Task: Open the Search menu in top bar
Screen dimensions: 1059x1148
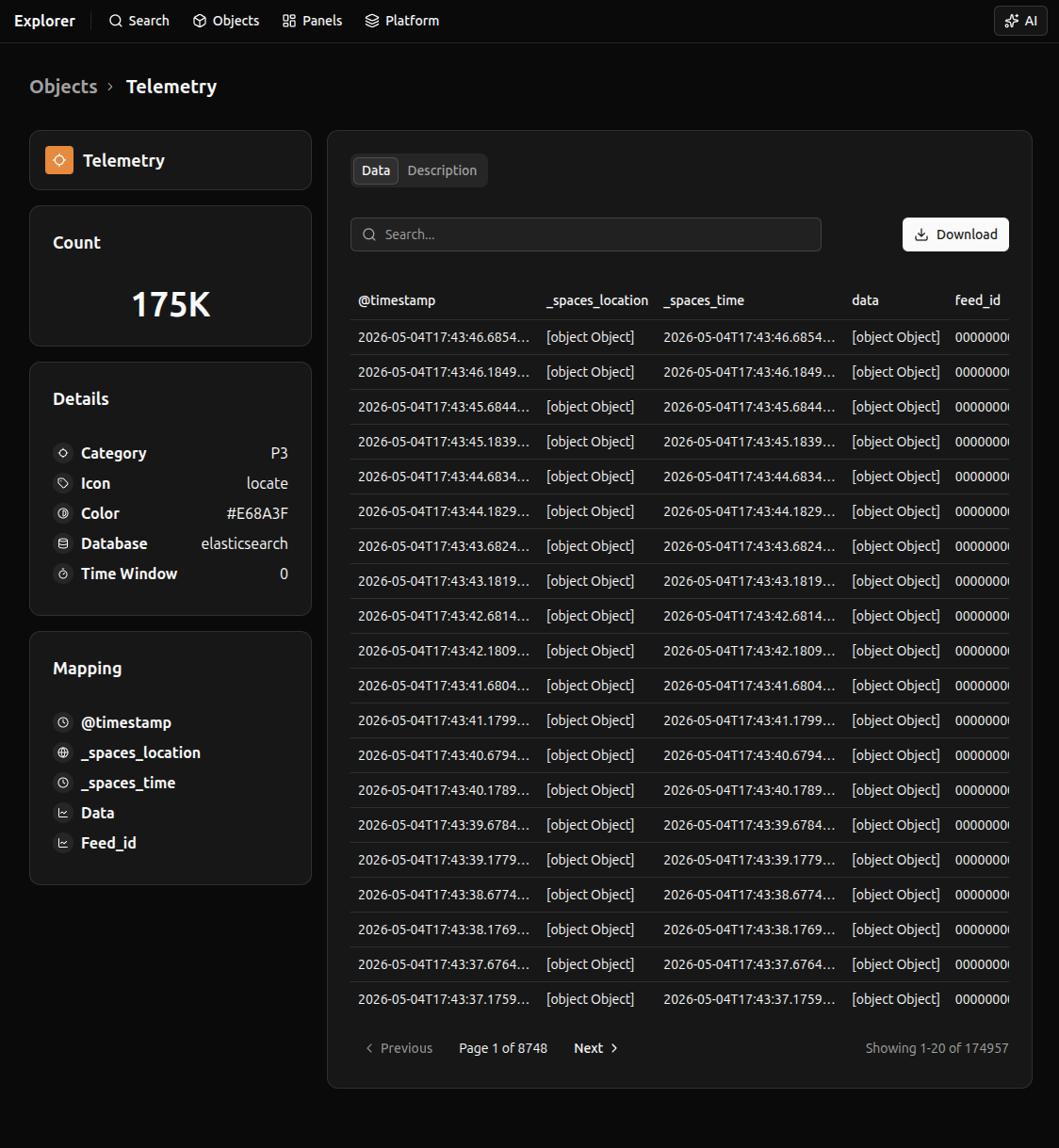Action: [138, 21]
